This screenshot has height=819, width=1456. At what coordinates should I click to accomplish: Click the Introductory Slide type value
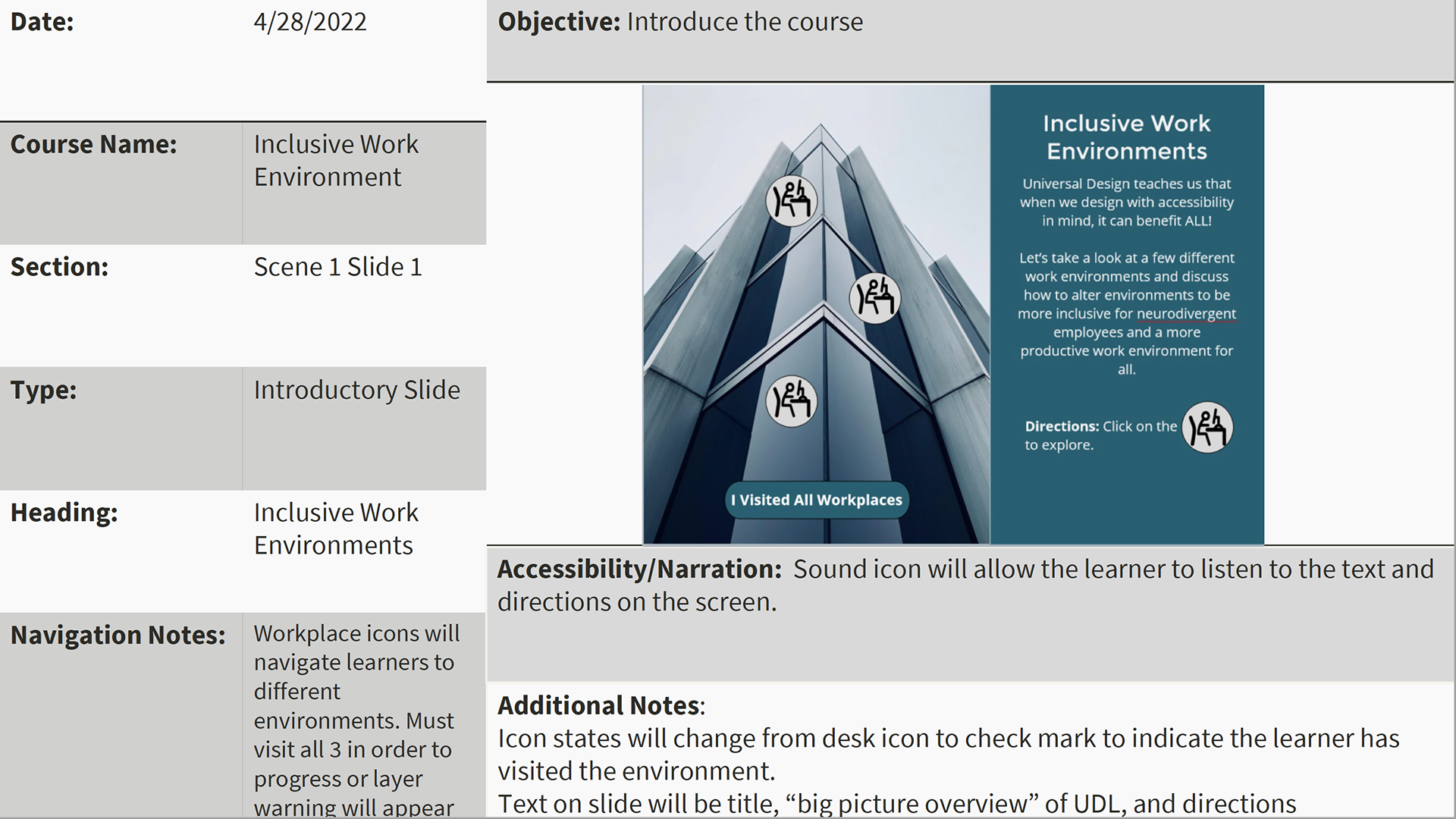click(356, 390)
